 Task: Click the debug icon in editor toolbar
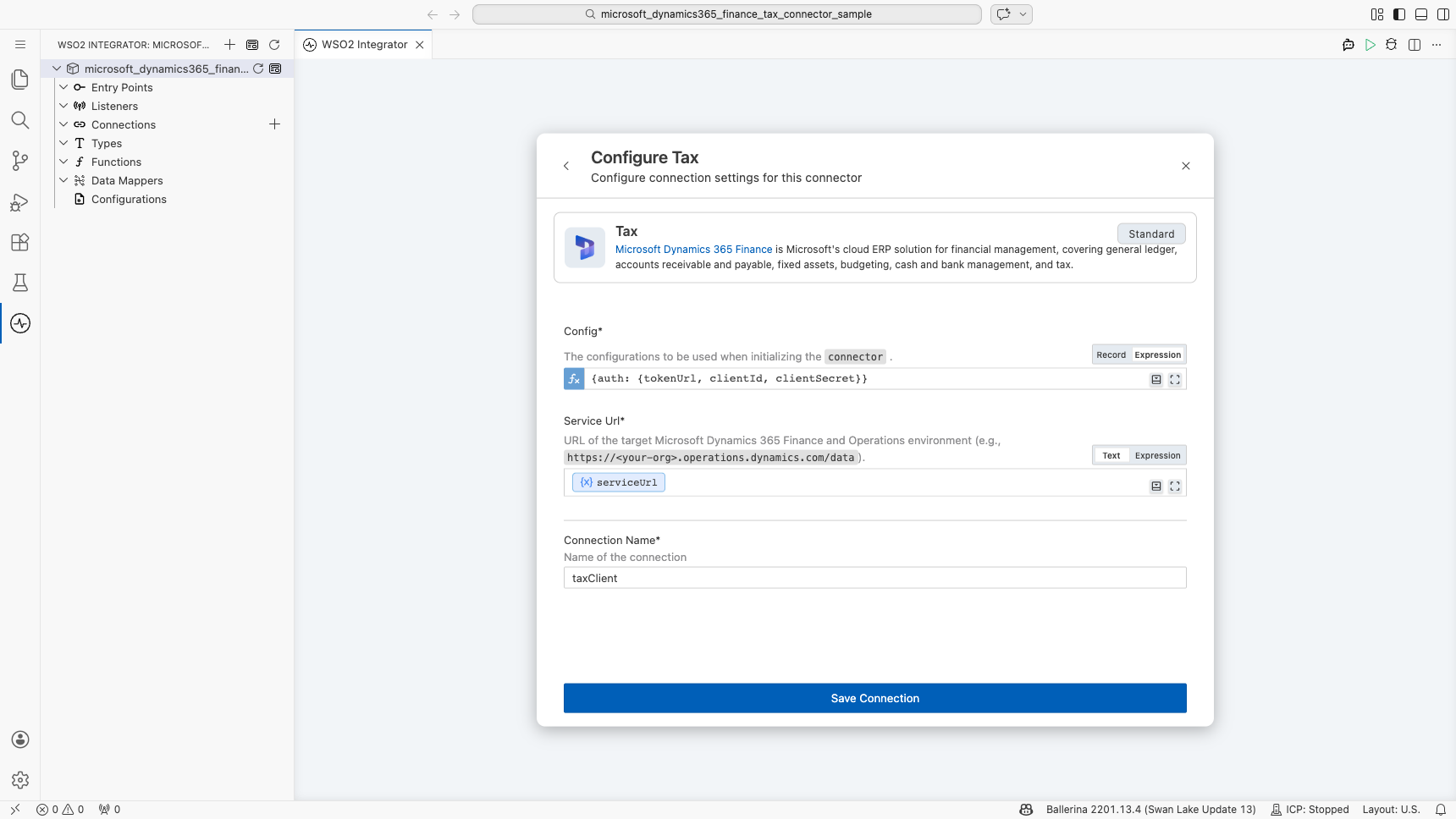pos(1392,45)
